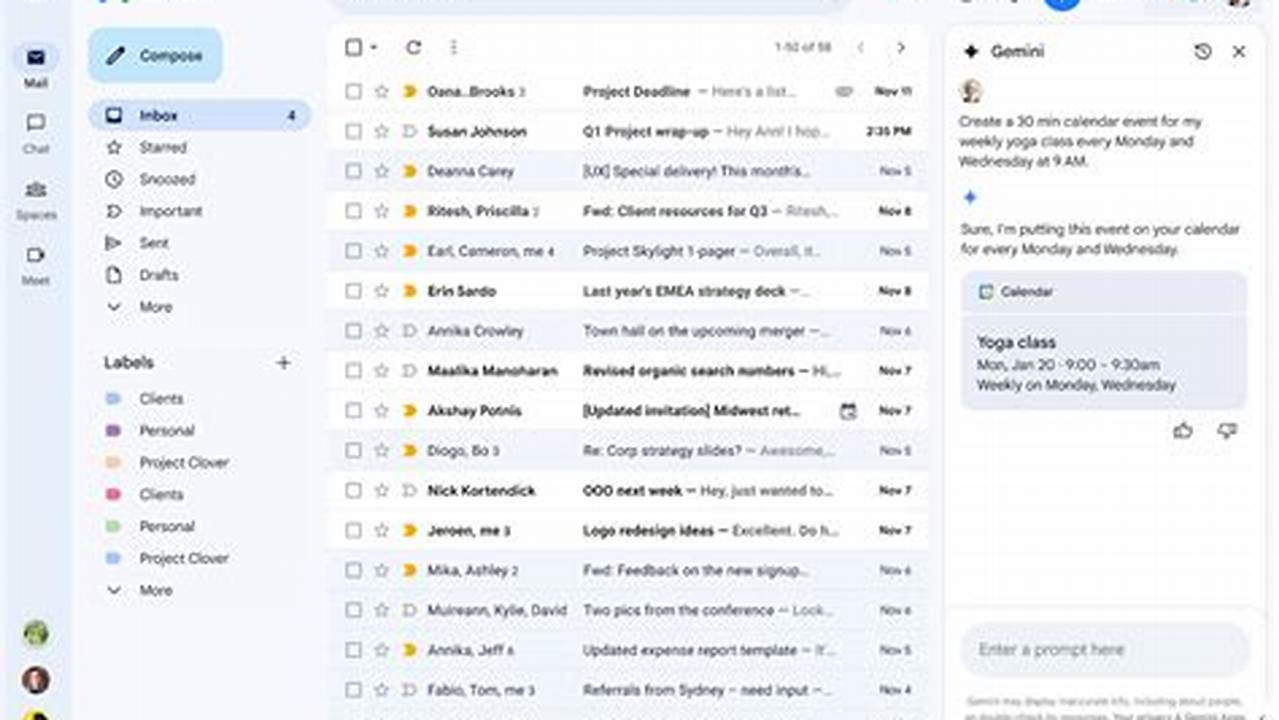Create a new label with the plus icon
The width and height of the screenshot is (1279, 720).
click(284, 362)
